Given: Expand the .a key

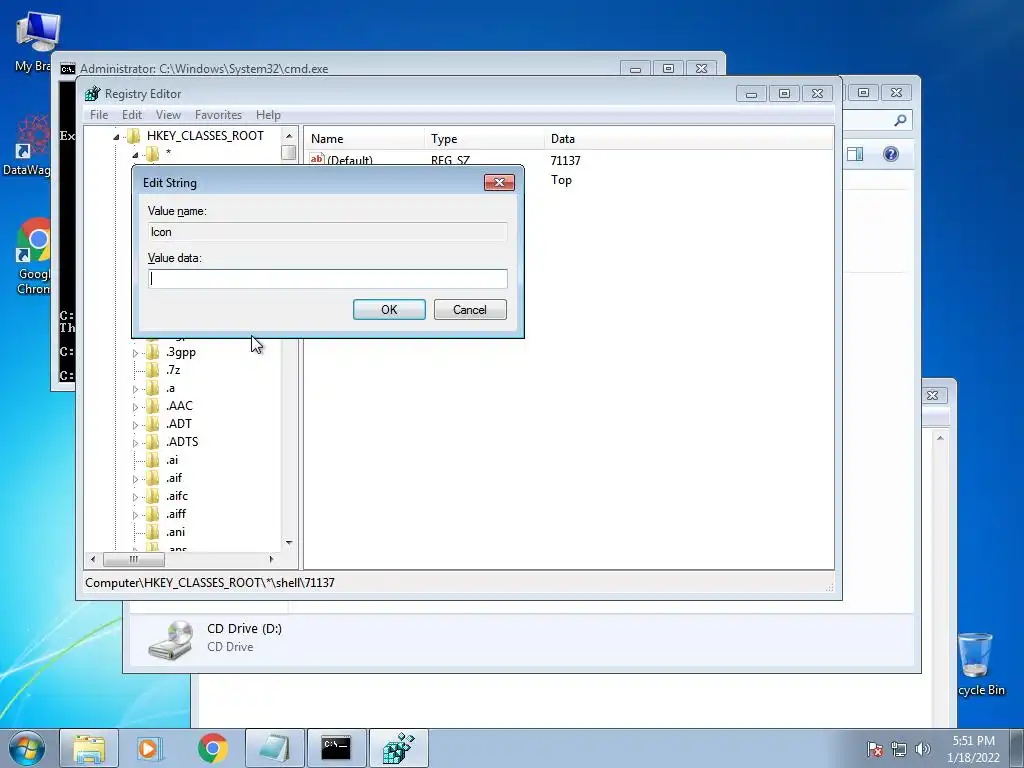Looking at the screenshot, I should pos(135,389).
